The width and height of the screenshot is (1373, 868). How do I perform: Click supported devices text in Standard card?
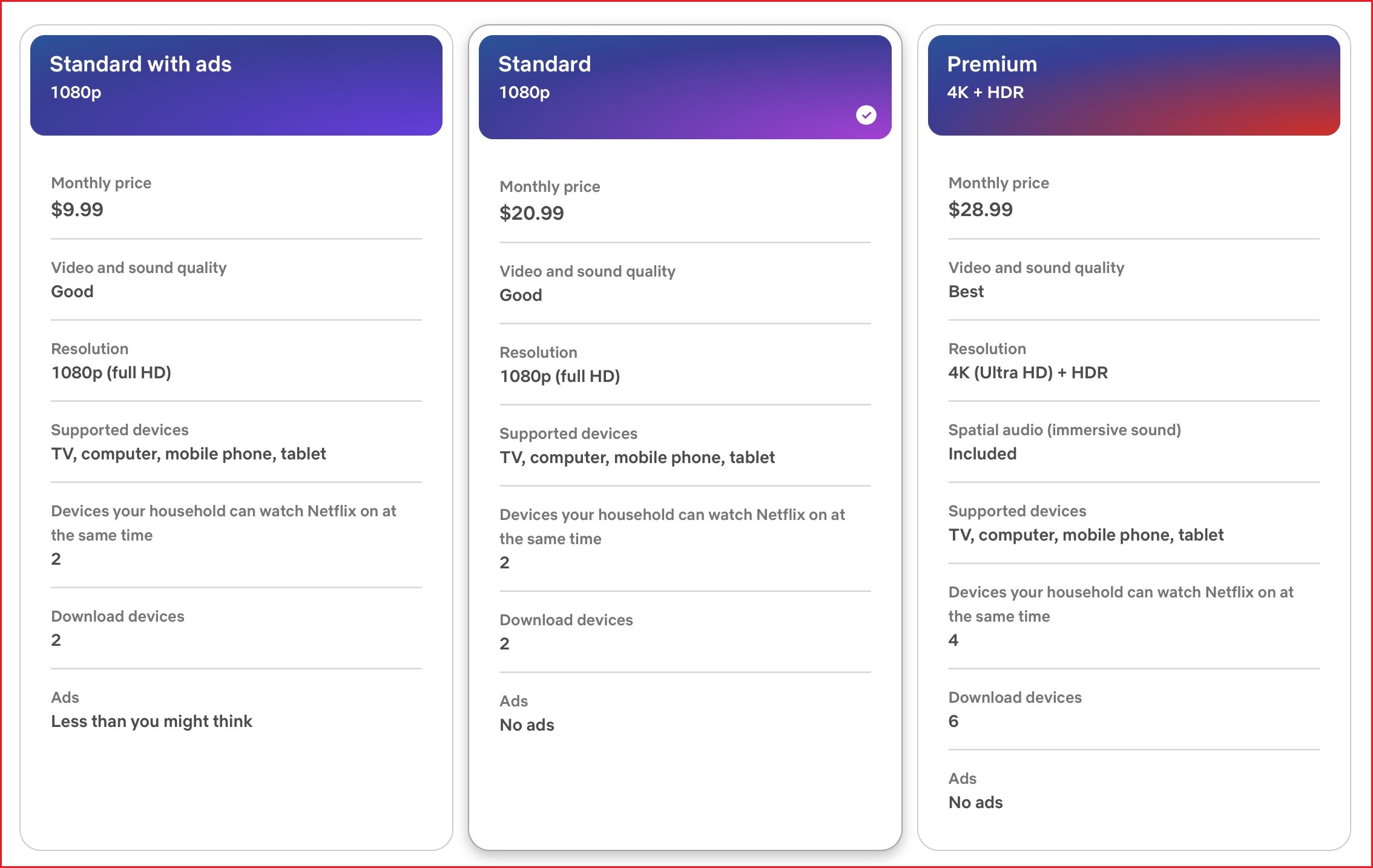pyautogui.click(x=637, y=458)
